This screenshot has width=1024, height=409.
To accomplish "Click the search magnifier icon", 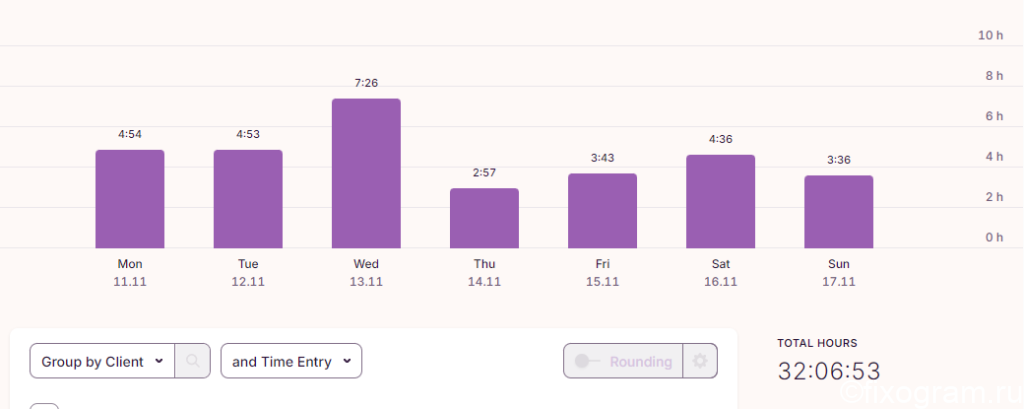I will 193,361.
